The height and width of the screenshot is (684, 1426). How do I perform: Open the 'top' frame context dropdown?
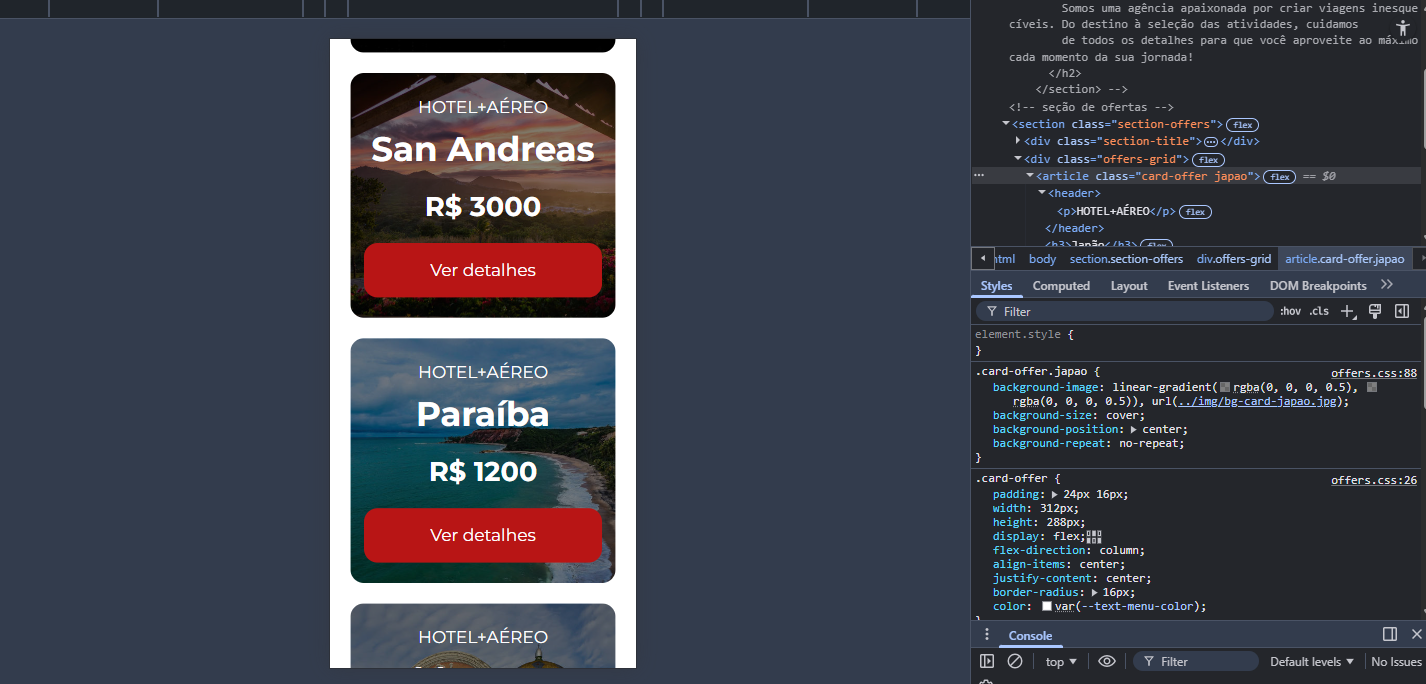pyautogui.click(x=1060, y=661)
